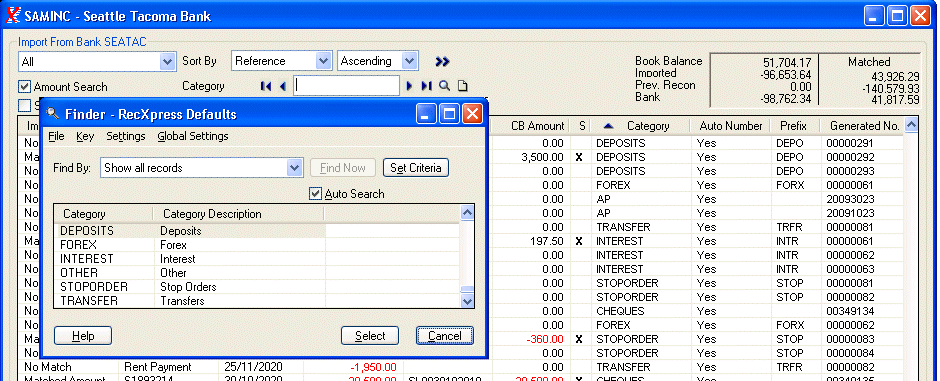Open the Global Settings menu
Screen dimensions: 940x381
pyautogui.click(x=193, y=136)
